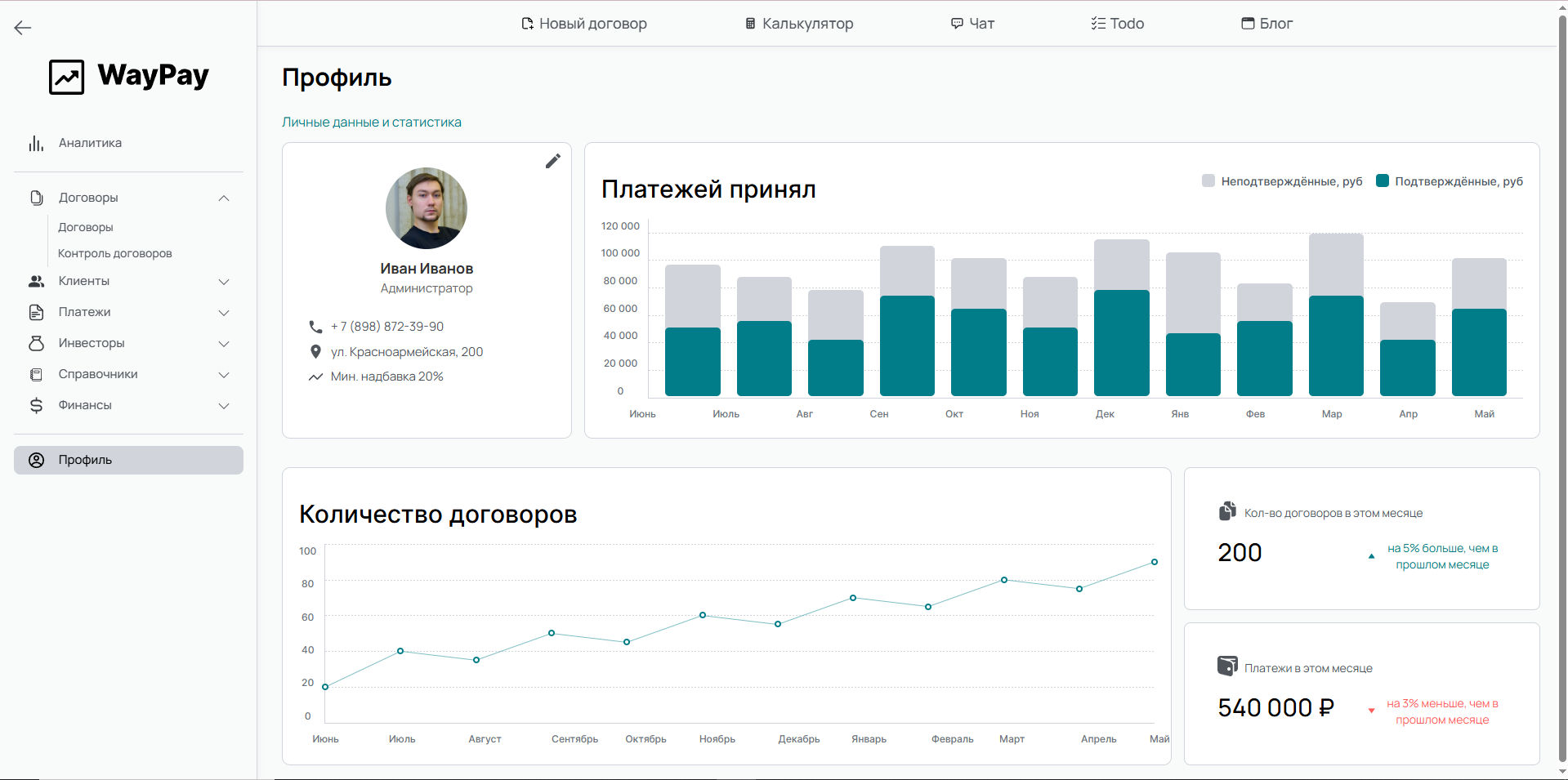Image resolution: width=1568 pixels, height=780 pixels.
Task: Click the Профиль user circle icon
Action: pos(36,460)
